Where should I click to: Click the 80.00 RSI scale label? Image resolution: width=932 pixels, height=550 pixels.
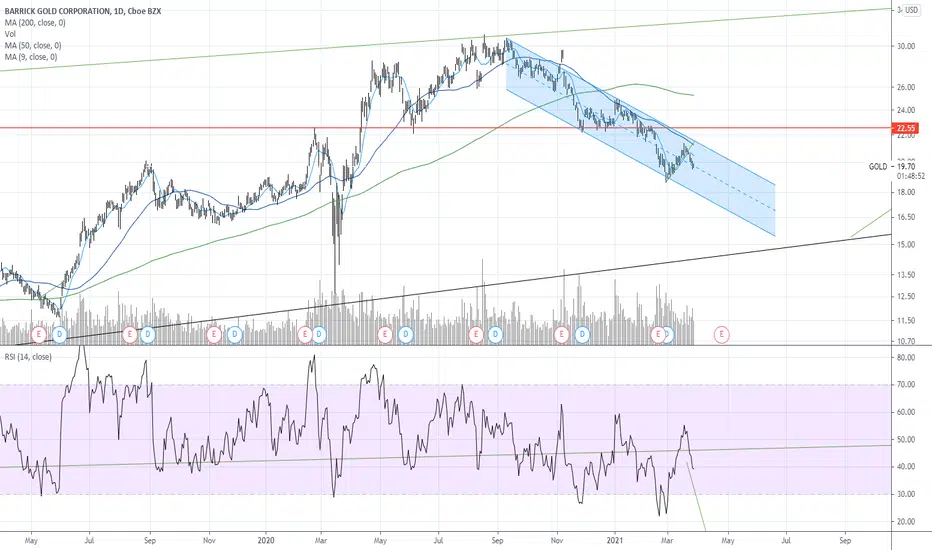[x=906, y=357]
